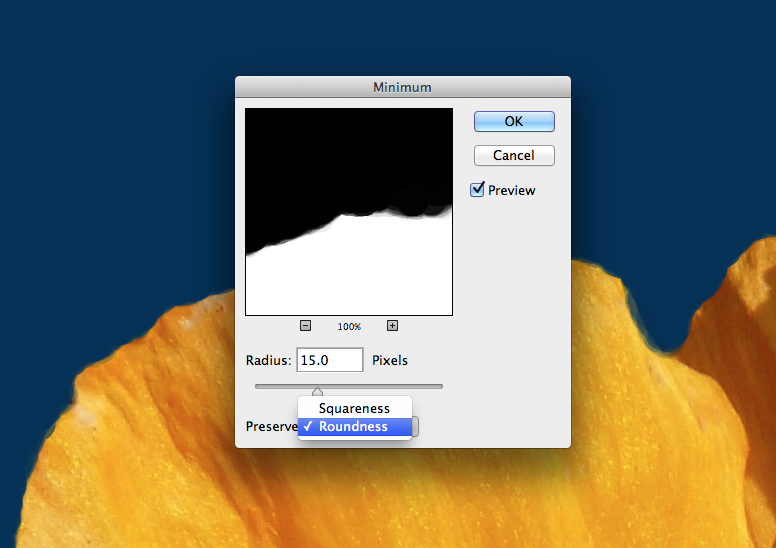This screenshot has height=548, width=776.
Task: Click the Pixels unit label
Action: [390, 360]
